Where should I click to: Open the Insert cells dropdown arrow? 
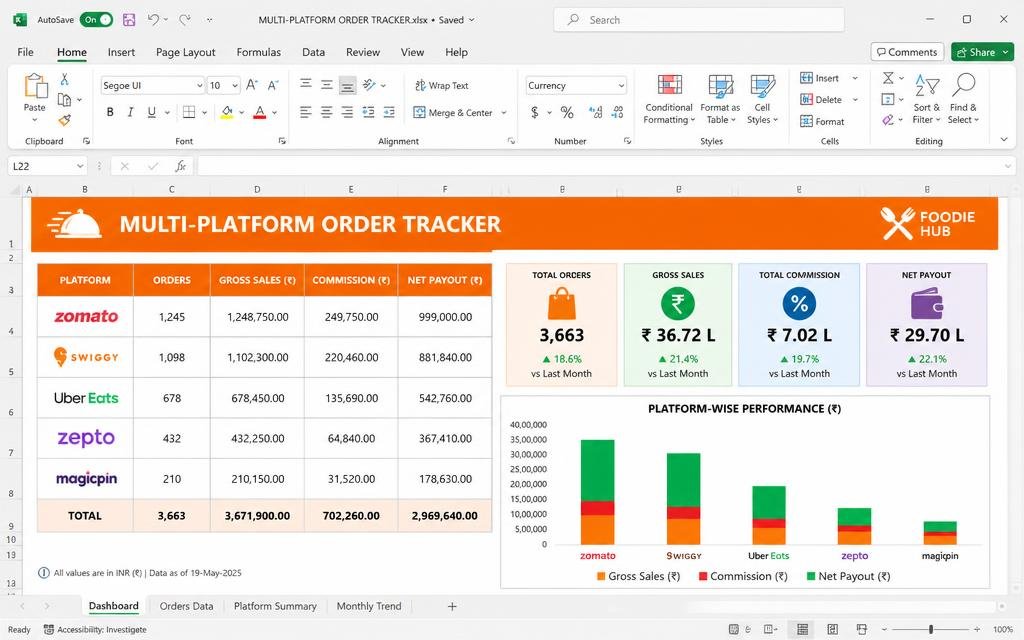[855, 78]
